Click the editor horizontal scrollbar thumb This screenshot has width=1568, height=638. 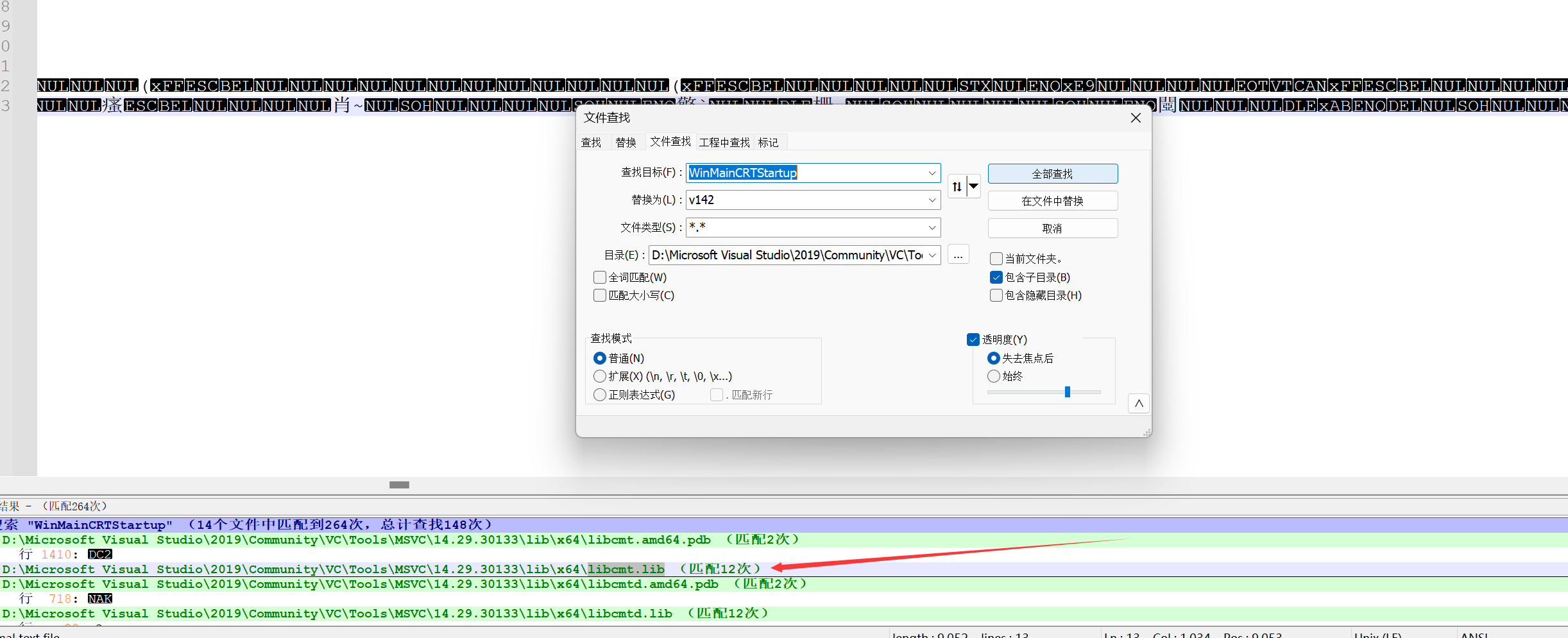399,485
